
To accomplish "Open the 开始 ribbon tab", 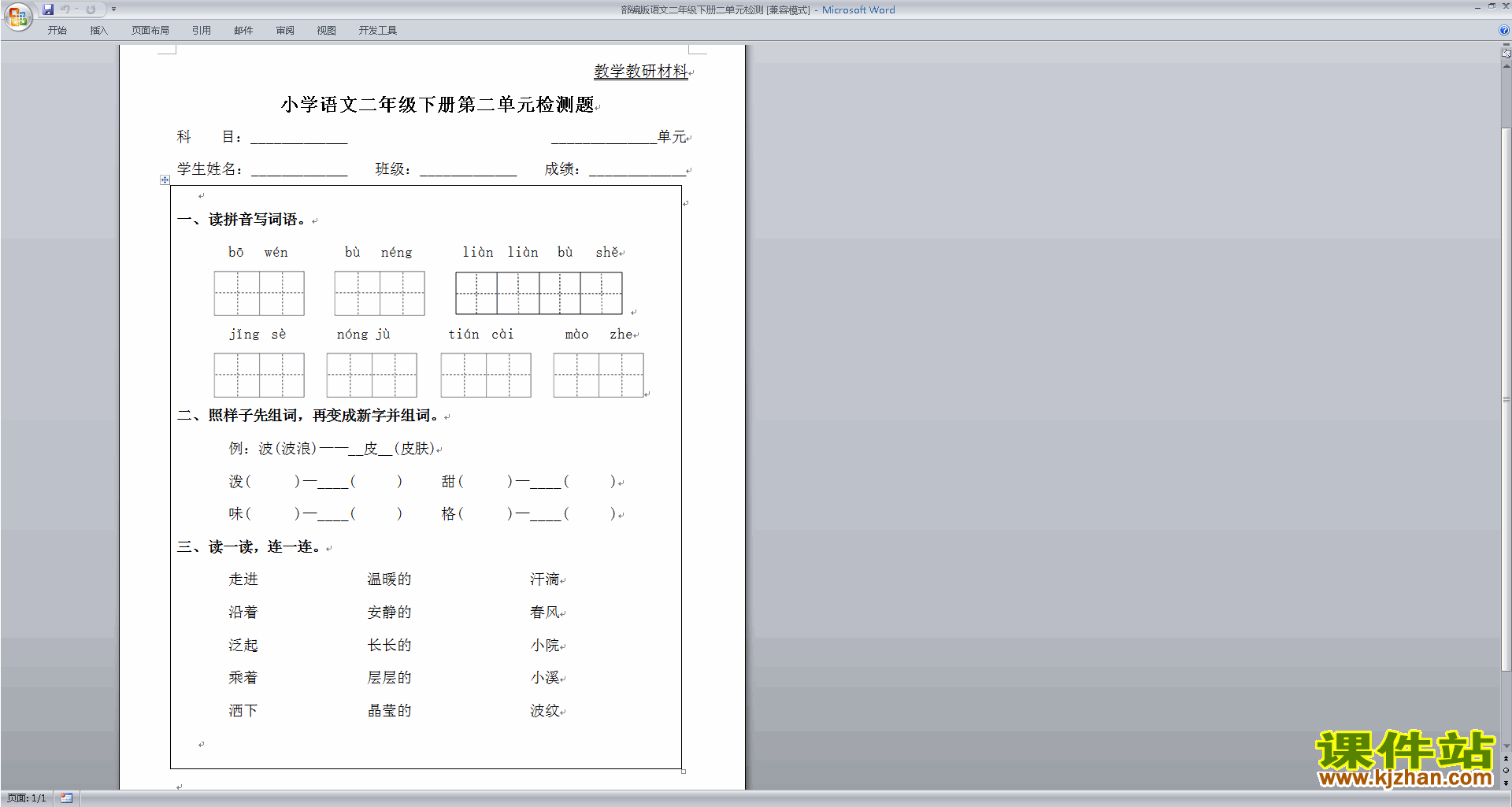I will pyautogui.click(x=57, y=31).
